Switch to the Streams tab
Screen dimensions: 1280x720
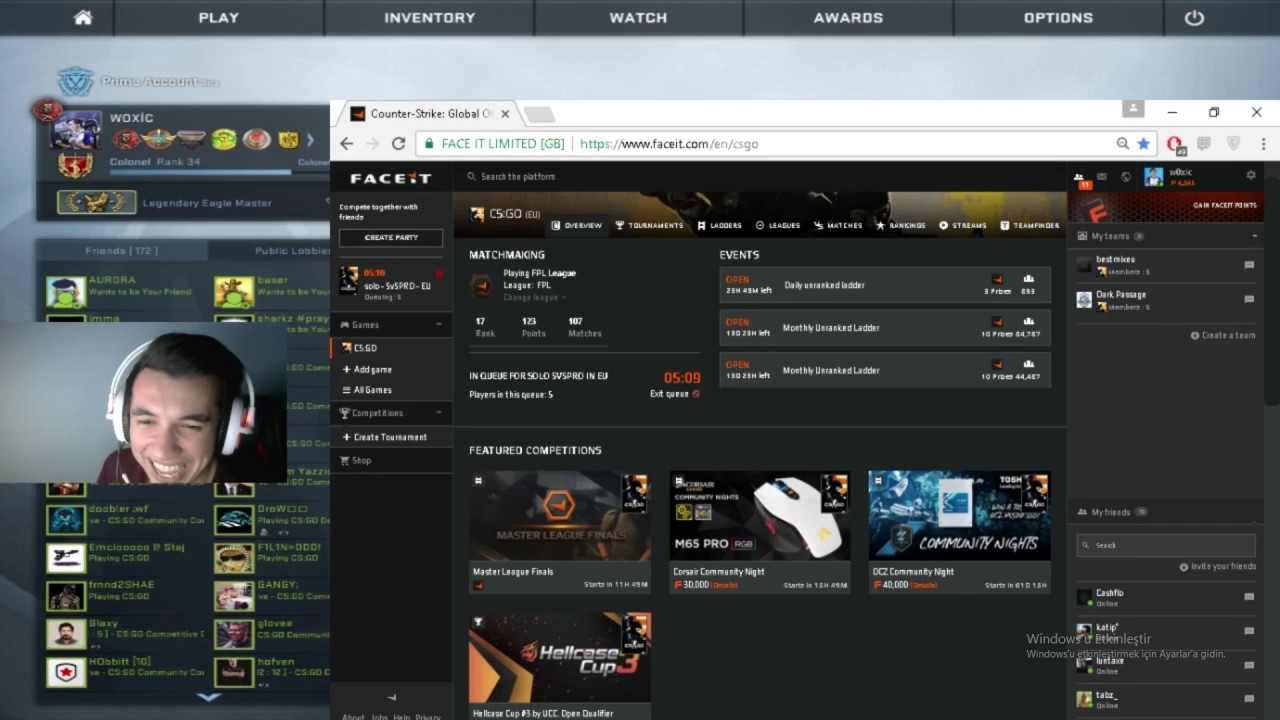coord(963,226)
